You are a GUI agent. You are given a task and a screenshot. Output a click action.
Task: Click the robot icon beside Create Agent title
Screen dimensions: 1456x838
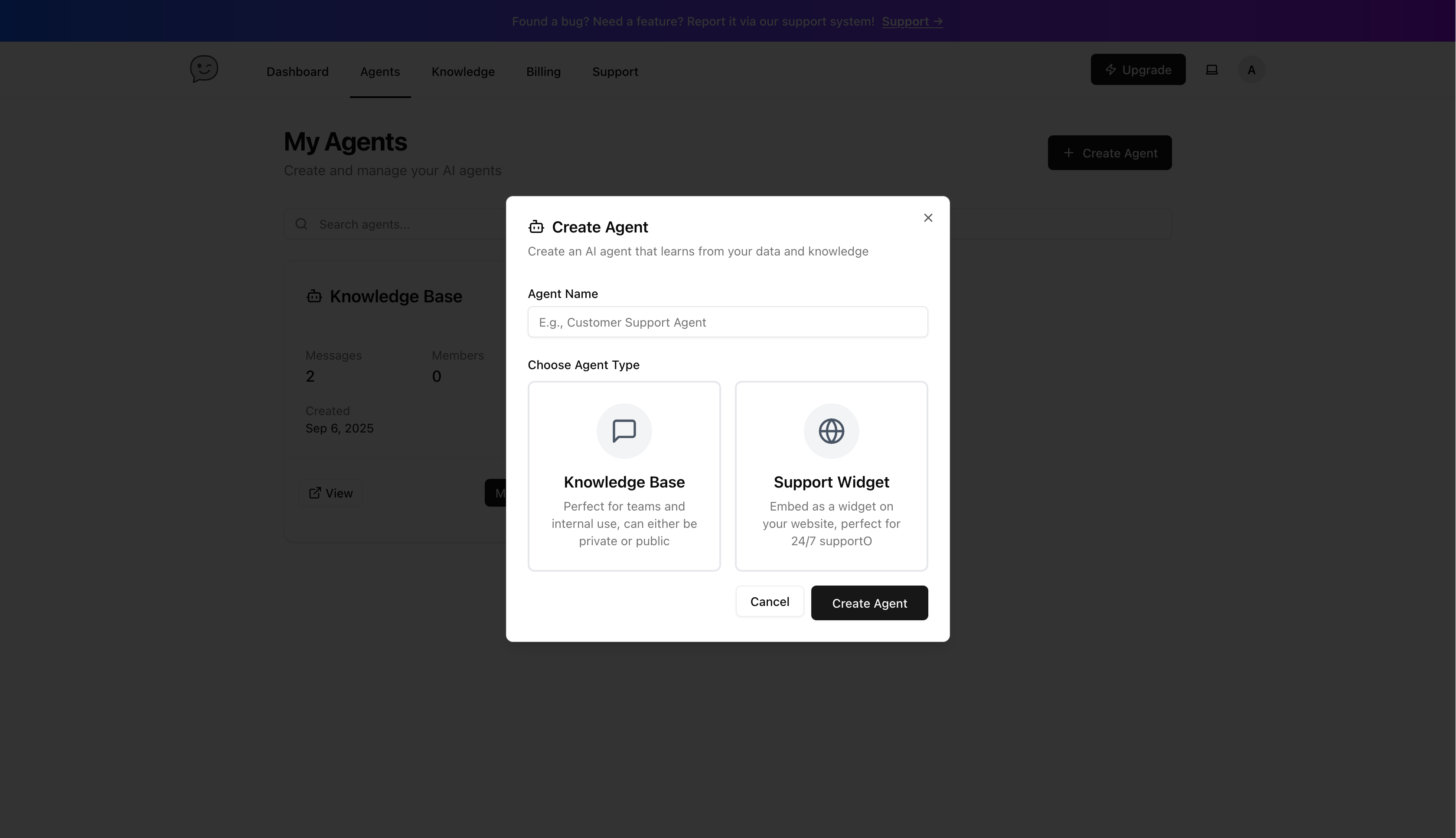coord(536,227)
